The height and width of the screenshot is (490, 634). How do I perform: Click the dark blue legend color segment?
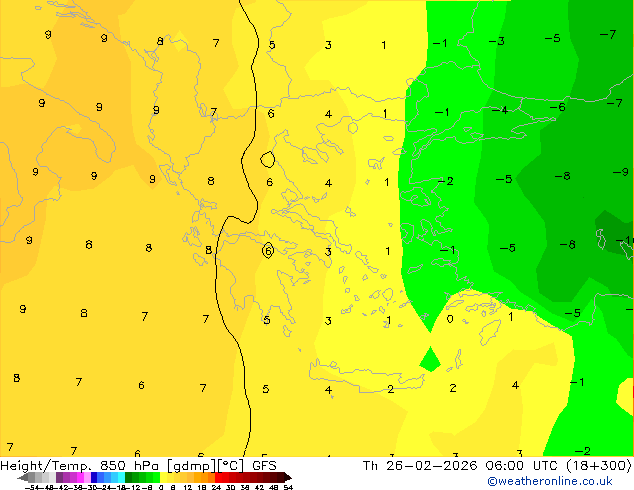(x=94, y=477)
